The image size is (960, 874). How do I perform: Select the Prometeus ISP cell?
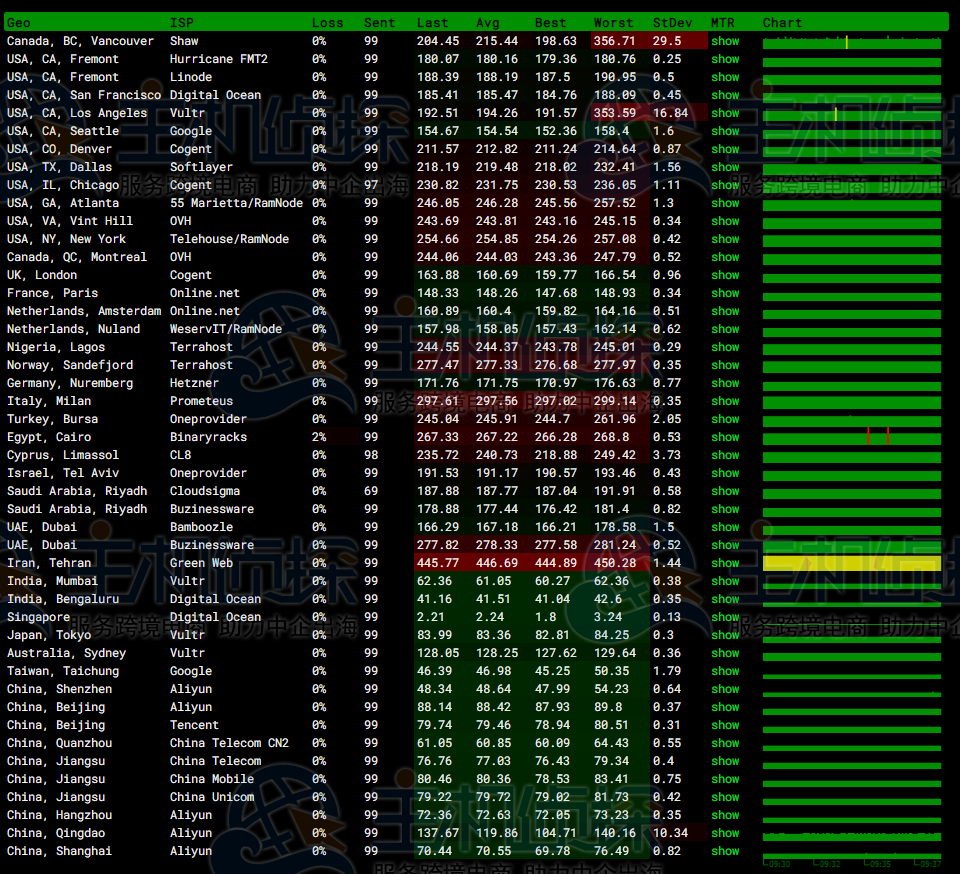pos(201,401)
